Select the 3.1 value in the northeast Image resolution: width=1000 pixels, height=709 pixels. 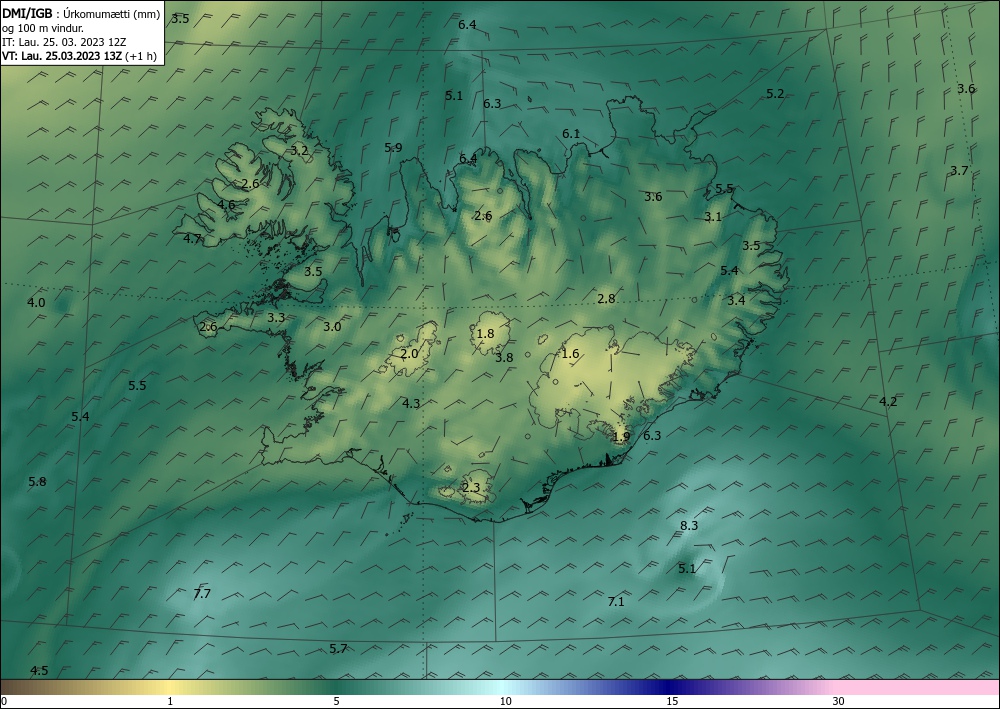tap(712, 217)
